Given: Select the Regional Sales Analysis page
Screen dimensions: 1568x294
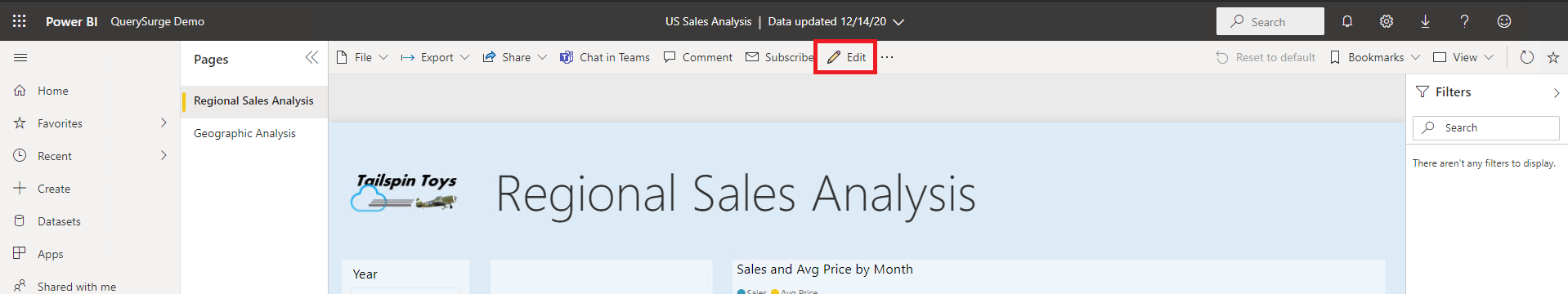Looking at the screenshot, I should click(x=254, y=100).
